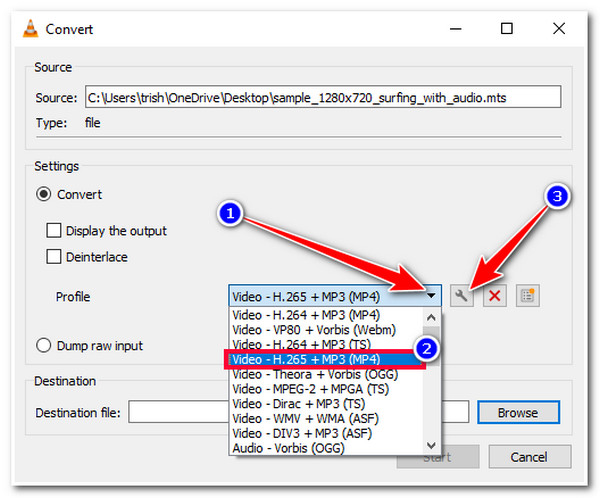600x498 pixels.
Task: Collapse the Profile dropdown arrow
Action: [x=431, y=296]
